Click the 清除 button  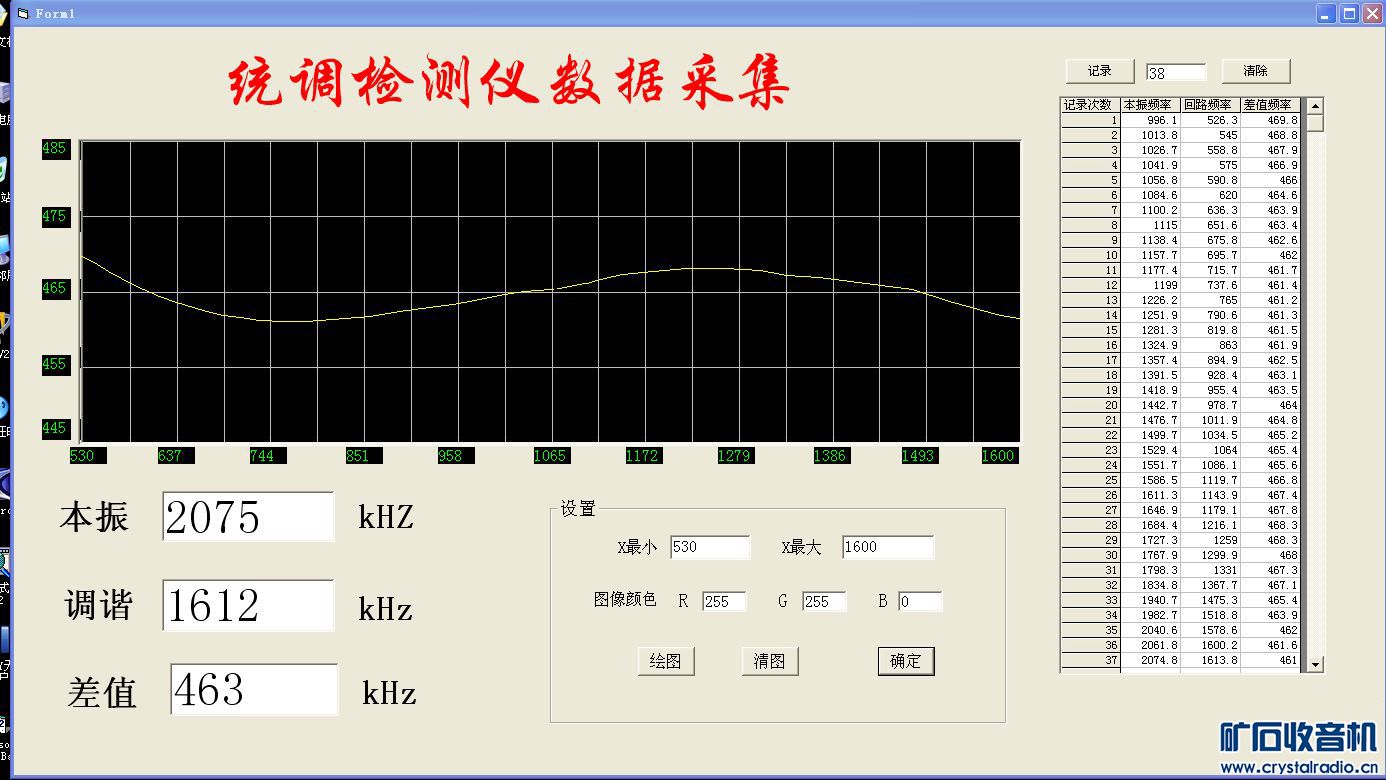1256,71
